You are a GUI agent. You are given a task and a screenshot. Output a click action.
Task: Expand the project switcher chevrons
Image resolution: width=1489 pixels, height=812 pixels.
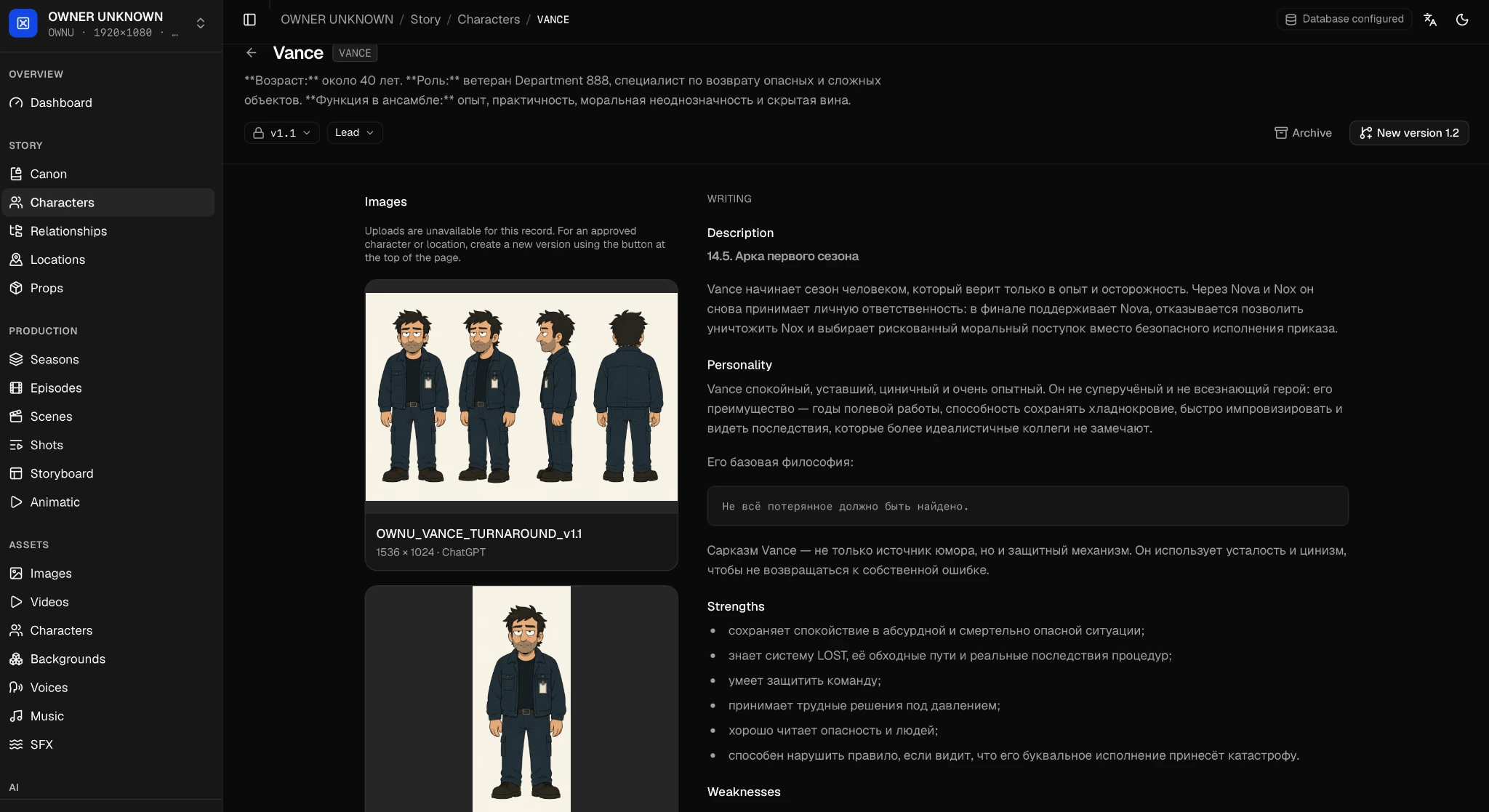(201, 23)
